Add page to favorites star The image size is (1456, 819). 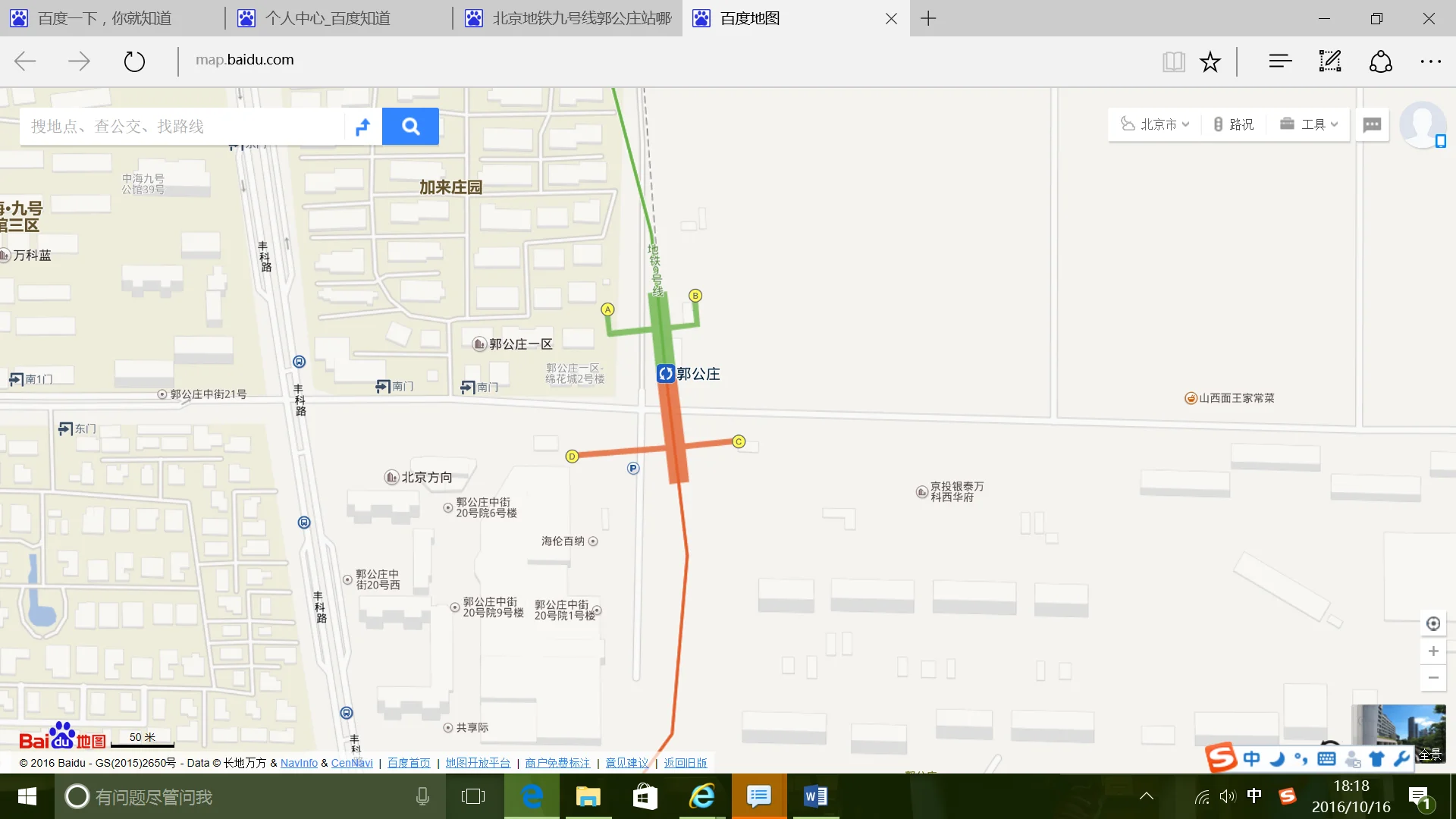coord(1210,61)
